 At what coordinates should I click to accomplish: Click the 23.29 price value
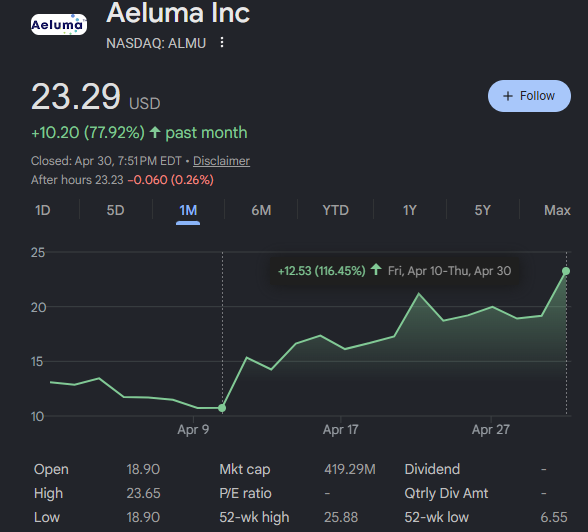[76, 97]
